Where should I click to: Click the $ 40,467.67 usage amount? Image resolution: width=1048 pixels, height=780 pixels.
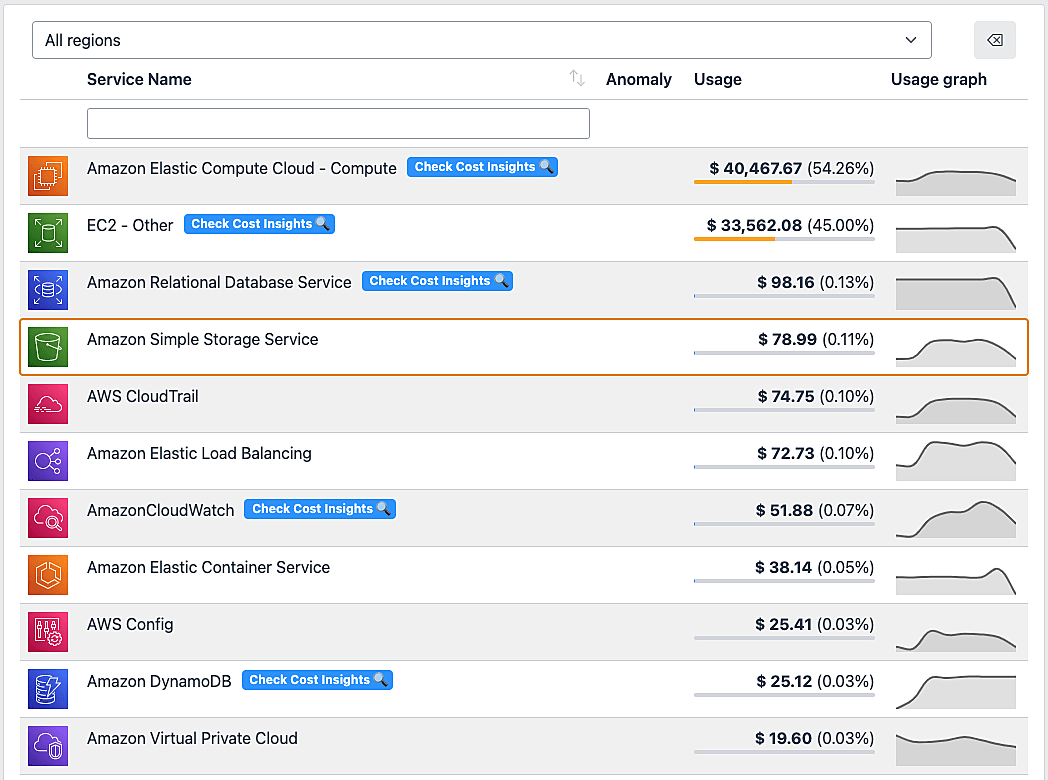tap(755, 168)
